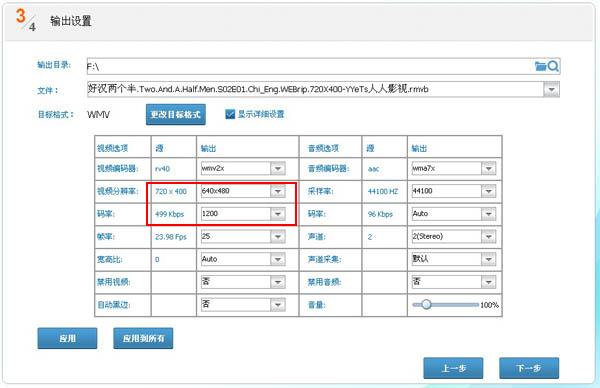Viewport: 600px width, 388px height.
Task: Click the source bitrate 499 Kbps text
Action: click(x=170, y=214)
